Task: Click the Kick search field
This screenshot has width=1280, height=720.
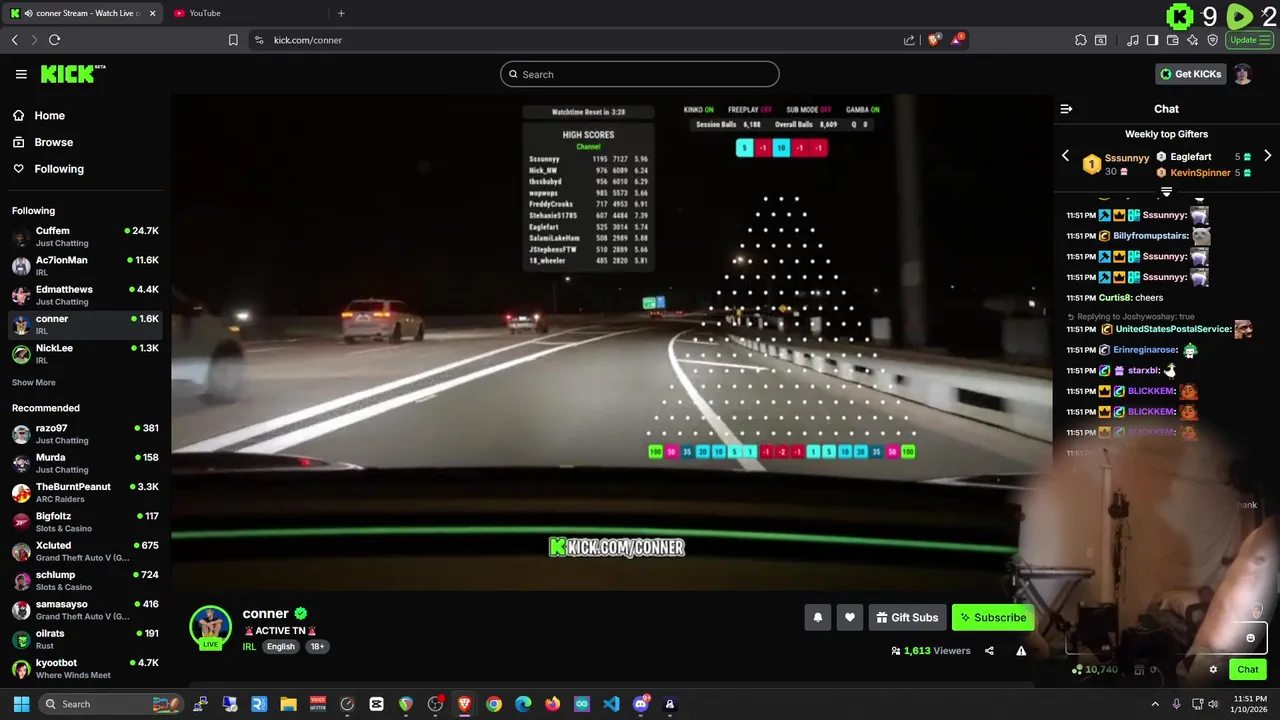Action: click(x=640, y=74)
